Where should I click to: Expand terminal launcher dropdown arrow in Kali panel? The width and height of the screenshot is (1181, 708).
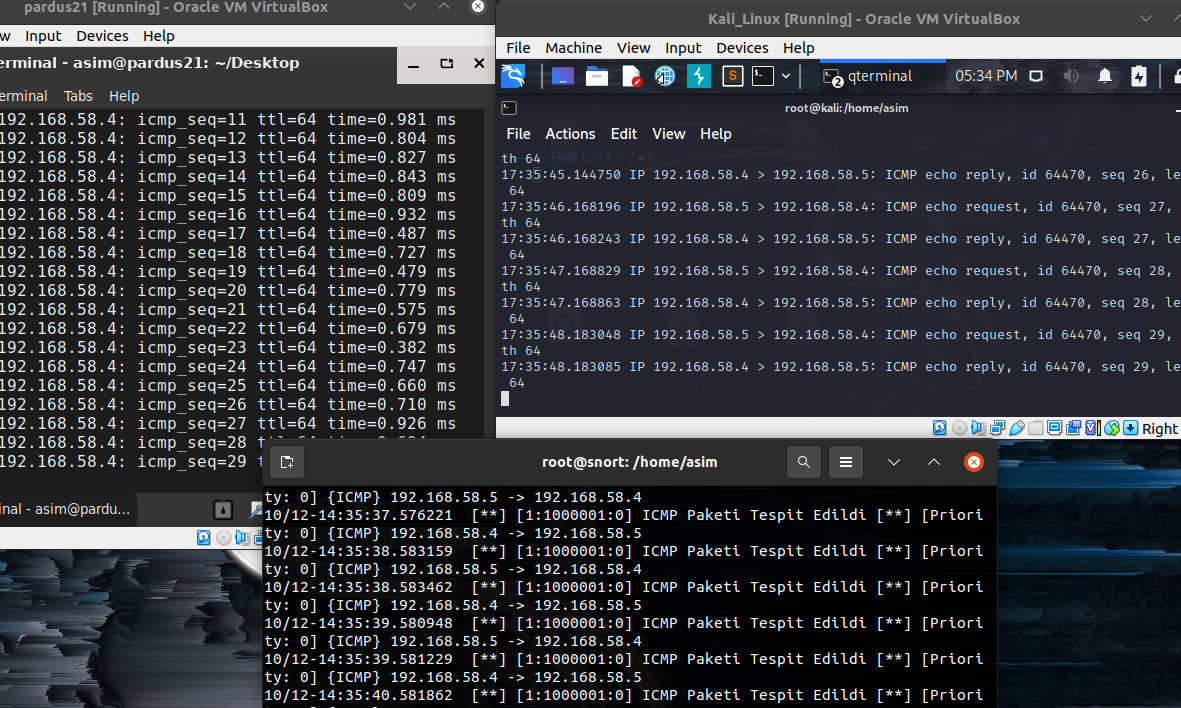pyautogui.click(x=786, y=76)
